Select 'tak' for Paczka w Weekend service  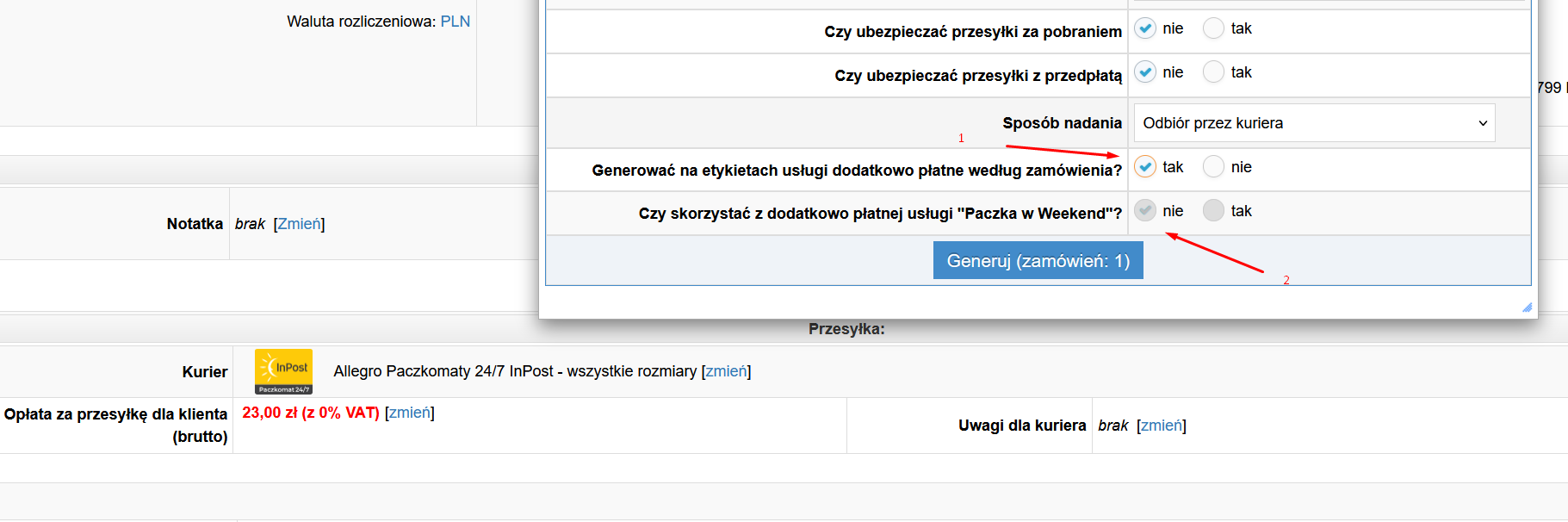1213,211
